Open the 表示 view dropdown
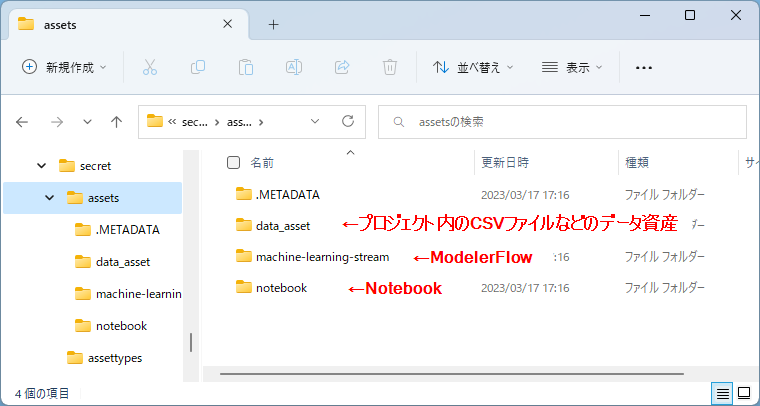This screenshot has height=406, width=760. 572,67
